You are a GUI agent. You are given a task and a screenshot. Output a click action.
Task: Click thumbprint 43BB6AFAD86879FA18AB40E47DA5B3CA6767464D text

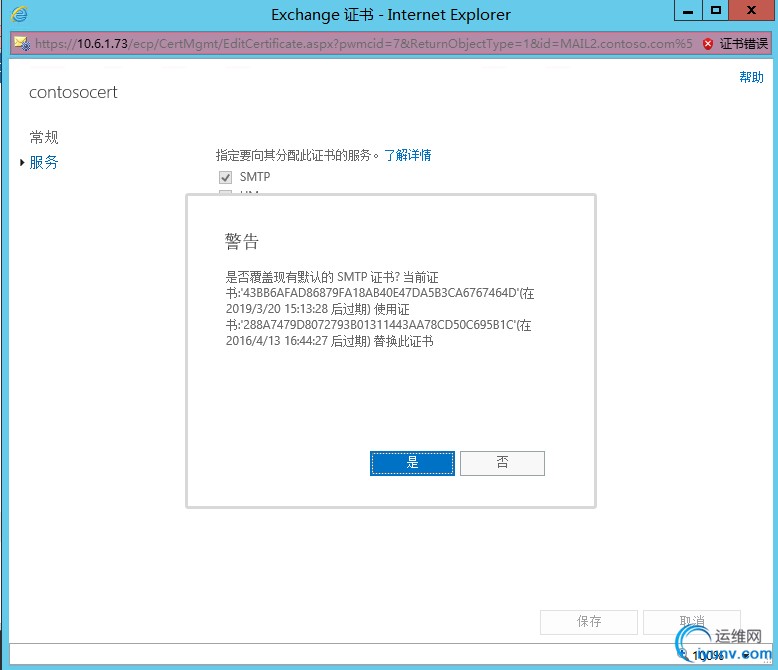[x=380, y=293]
